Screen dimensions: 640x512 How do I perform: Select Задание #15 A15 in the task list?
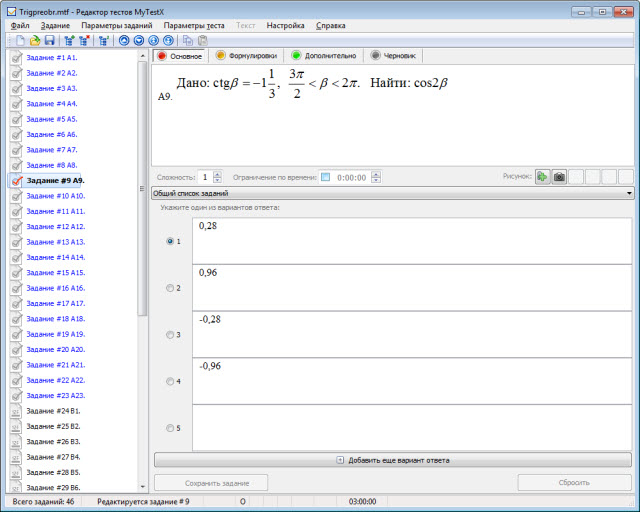pos(55,272)
